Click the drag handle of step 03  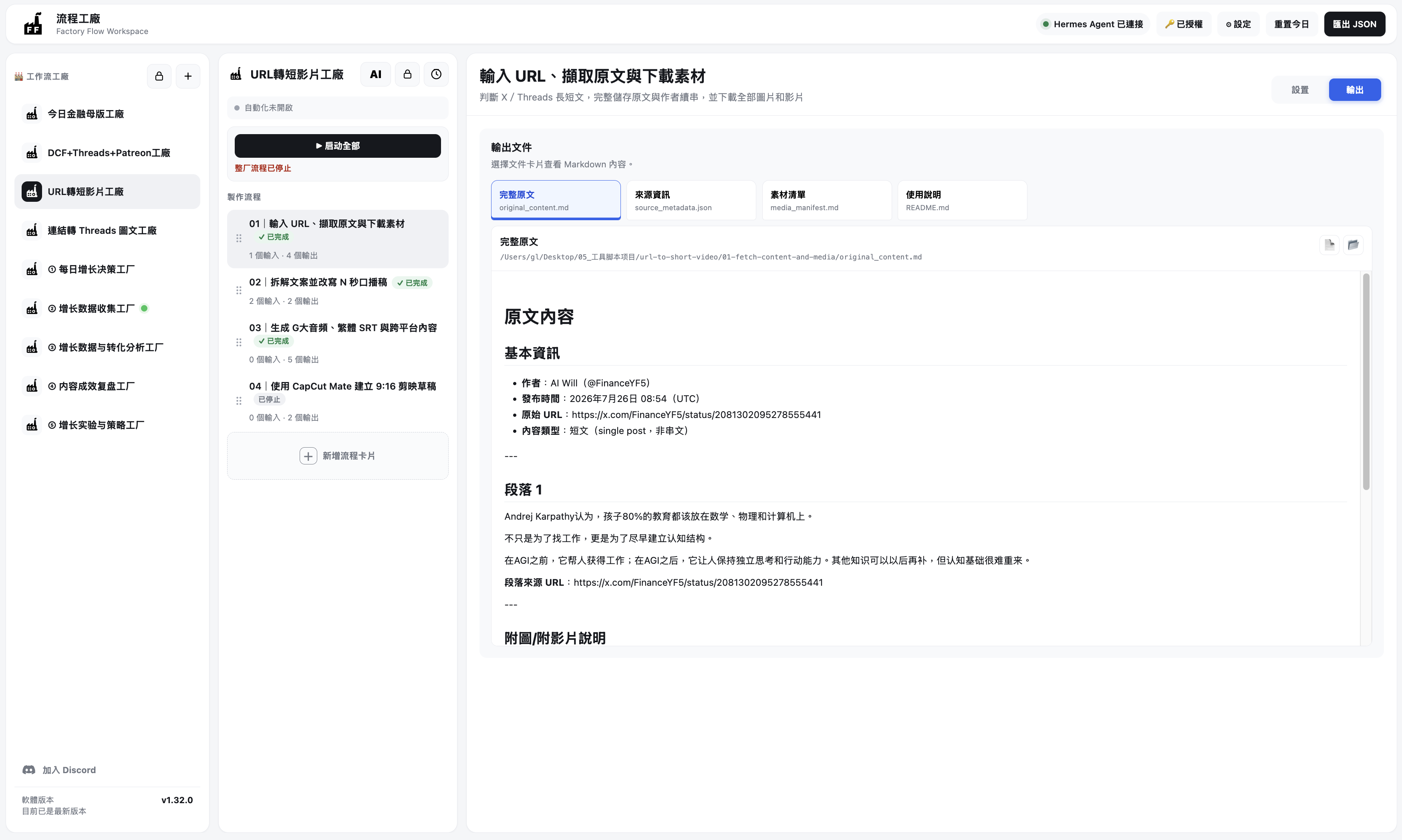pyautogui.click(x=239, y=342)
